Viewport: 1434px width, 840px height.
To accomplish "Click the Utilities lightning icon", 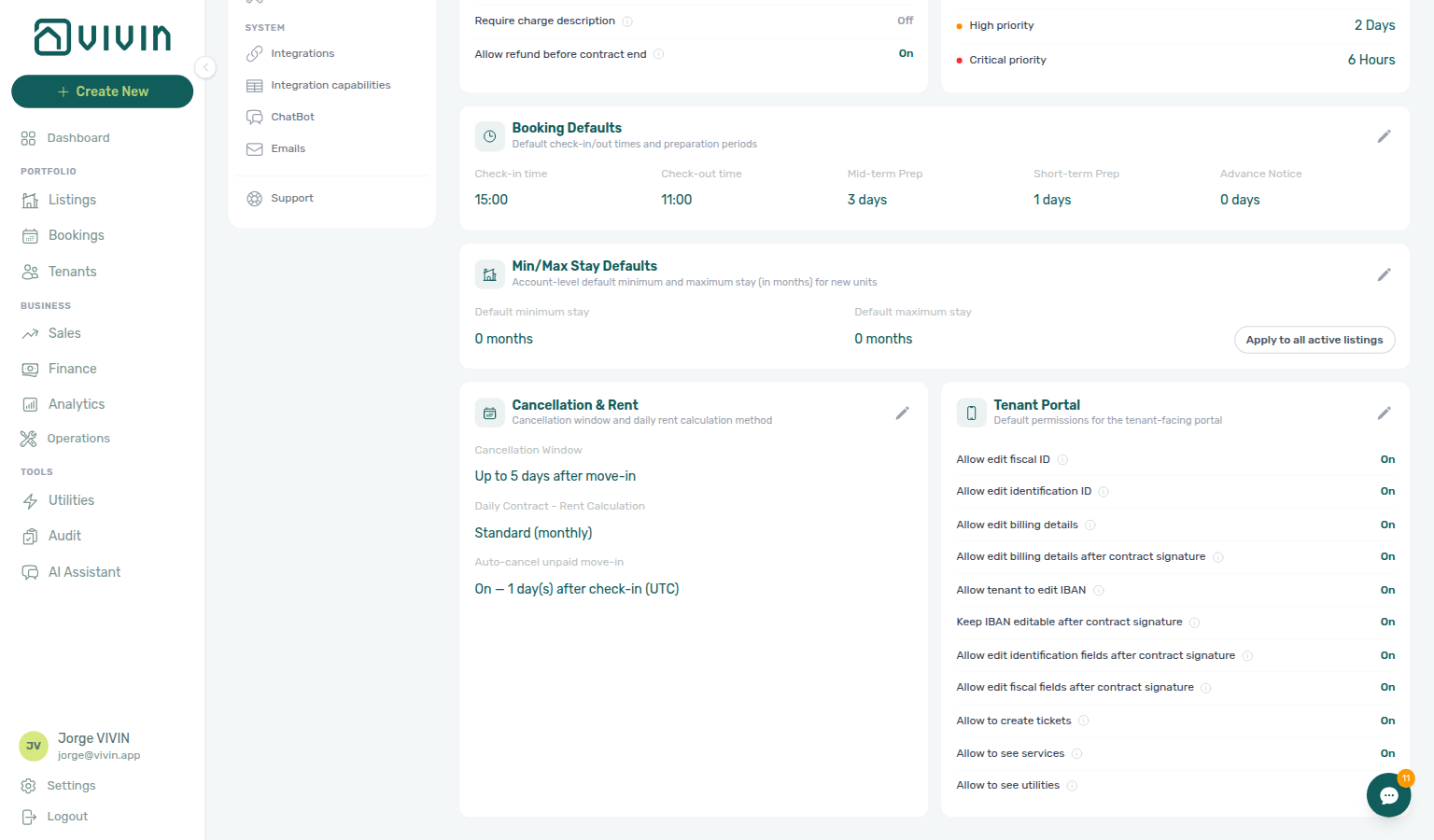I will (30, 501).
